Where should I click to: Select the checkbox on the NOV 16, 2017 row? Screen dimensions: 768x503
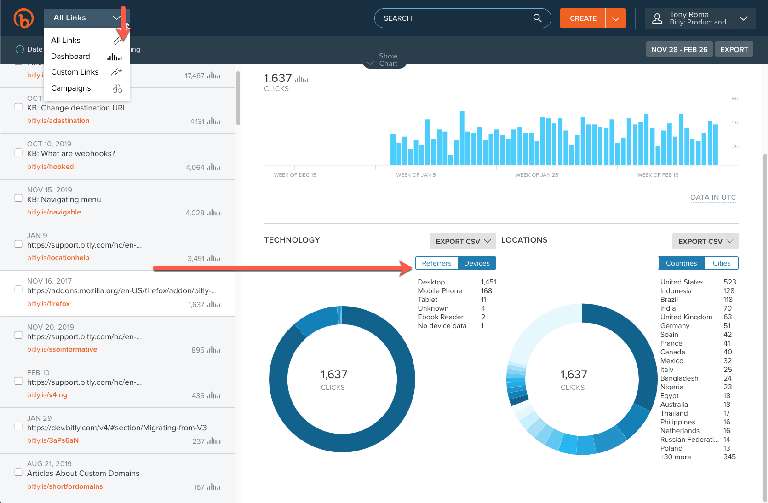click(18, 289)
